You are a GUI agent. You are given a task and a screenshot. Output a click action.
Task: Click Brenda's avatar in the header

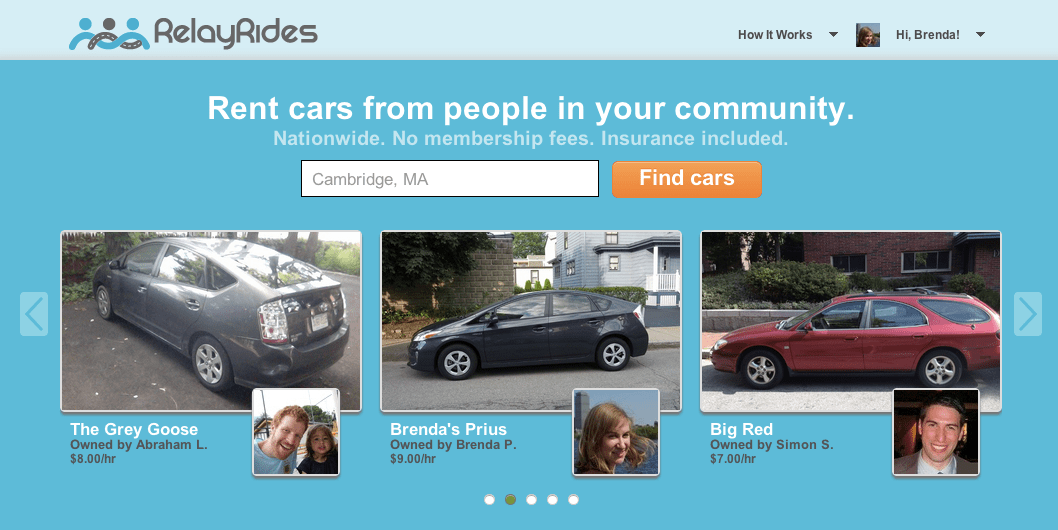click(x=868, y=35)
